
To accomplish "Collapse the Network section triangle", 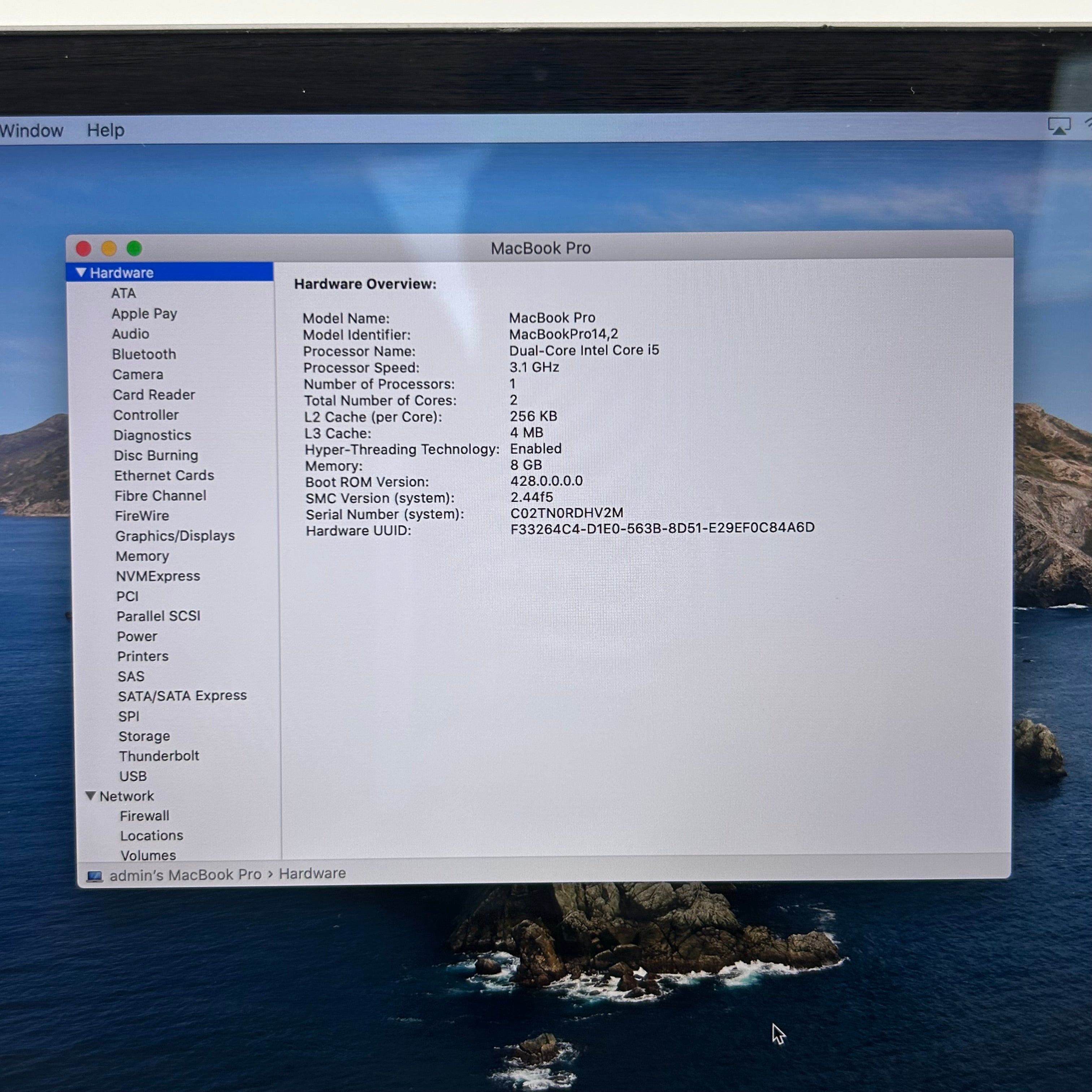I will pyautogui.click(x=90, y=796).
